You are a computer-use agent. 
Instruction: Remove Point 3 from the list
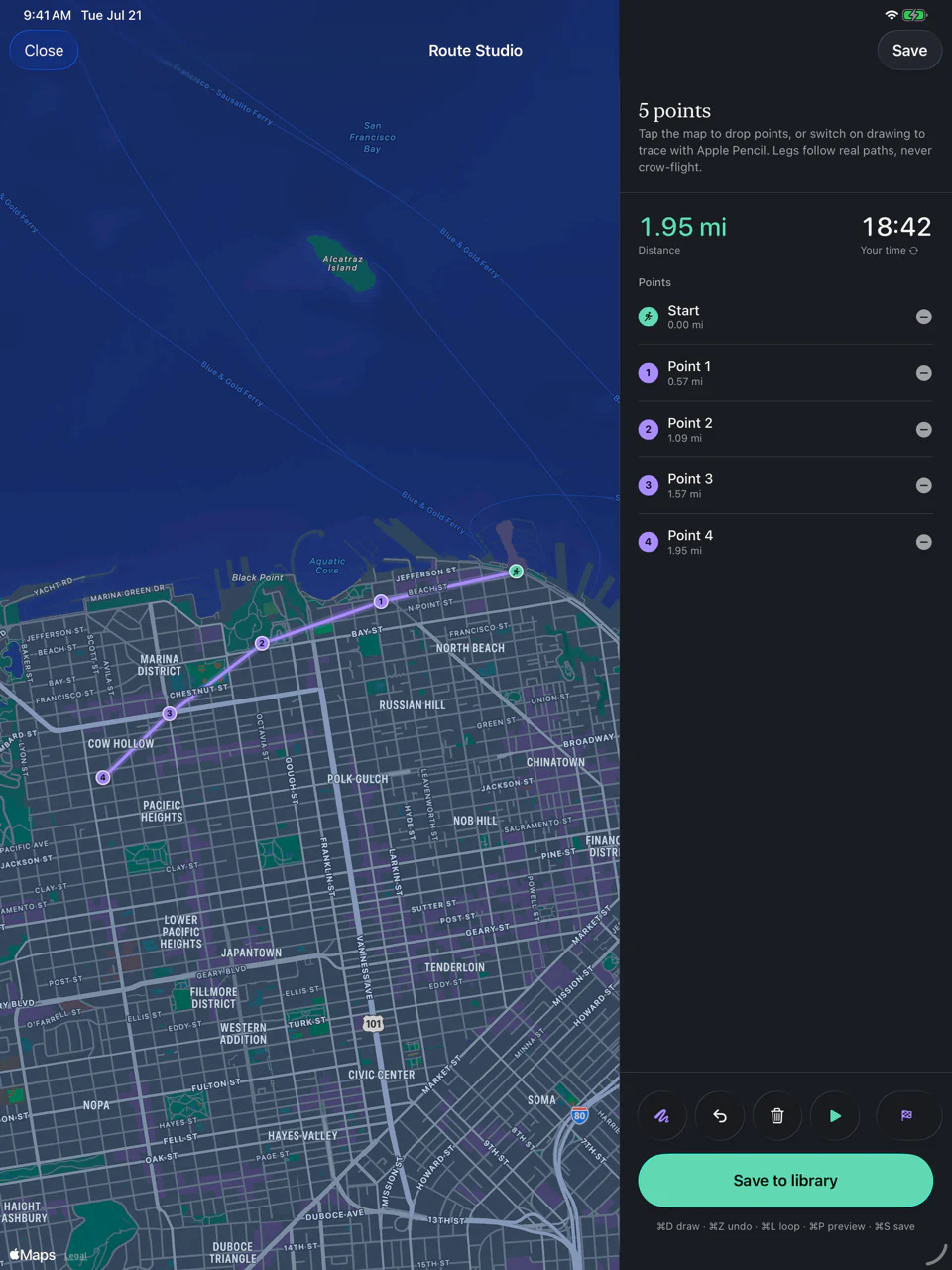pyautogui.click(x=923, y=485)
